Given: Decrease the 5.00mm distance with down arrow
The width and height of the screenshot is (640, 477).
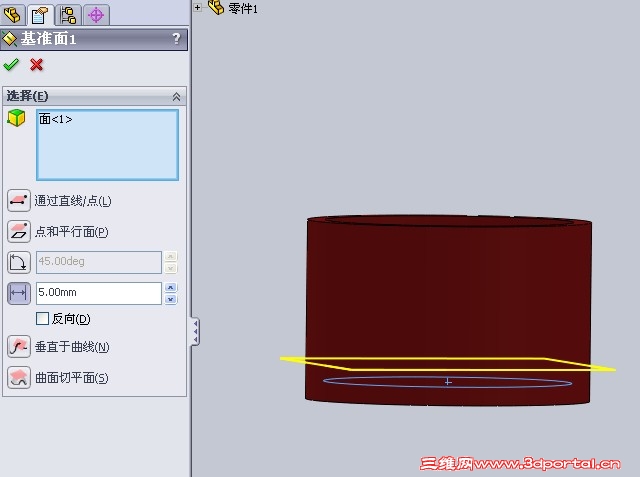Looking at the screenshot, I should pos(171,299).
